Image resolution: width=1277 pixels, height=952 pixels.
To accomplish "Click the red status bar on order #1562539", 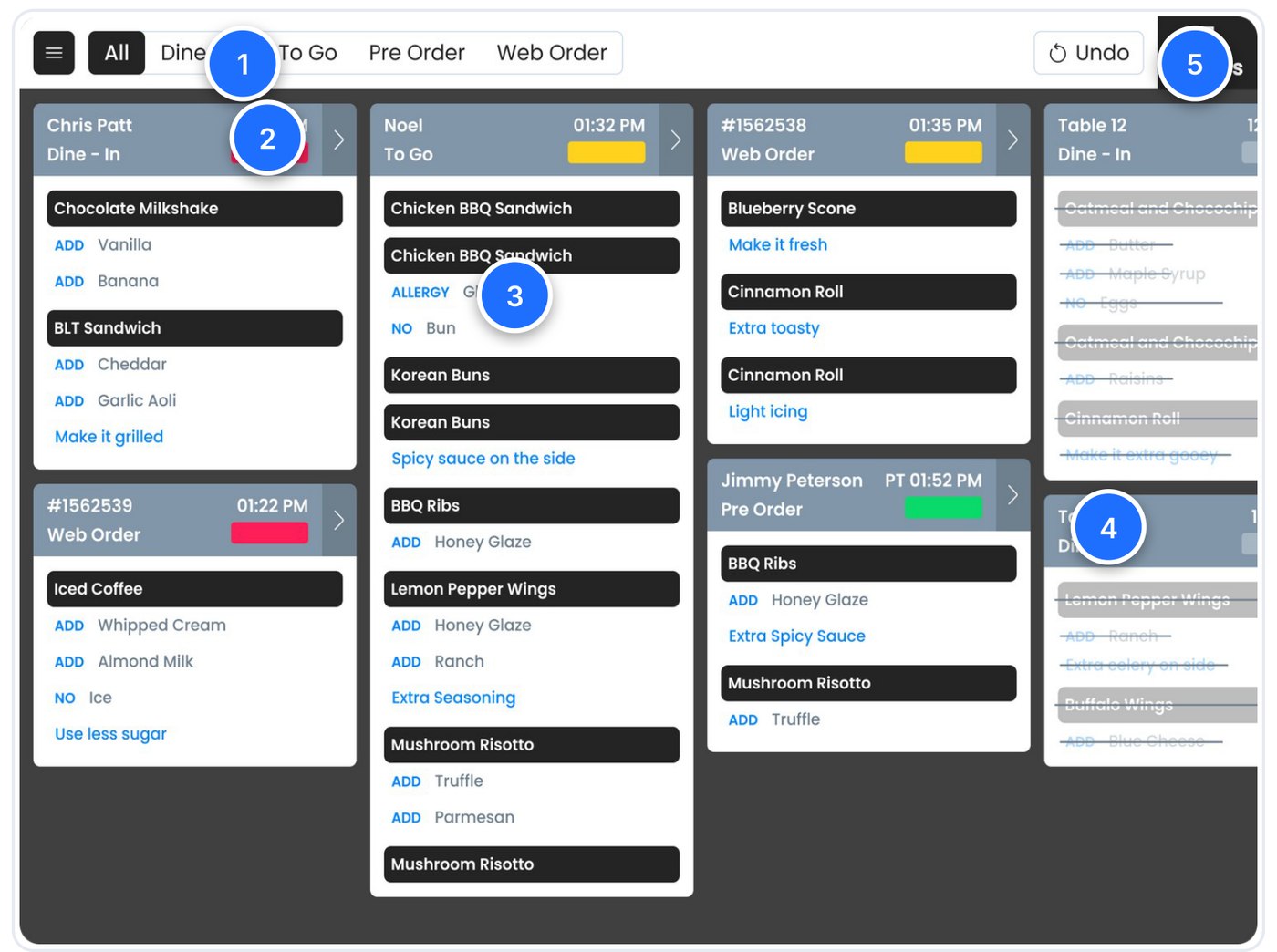I will [x=270, y=533].
